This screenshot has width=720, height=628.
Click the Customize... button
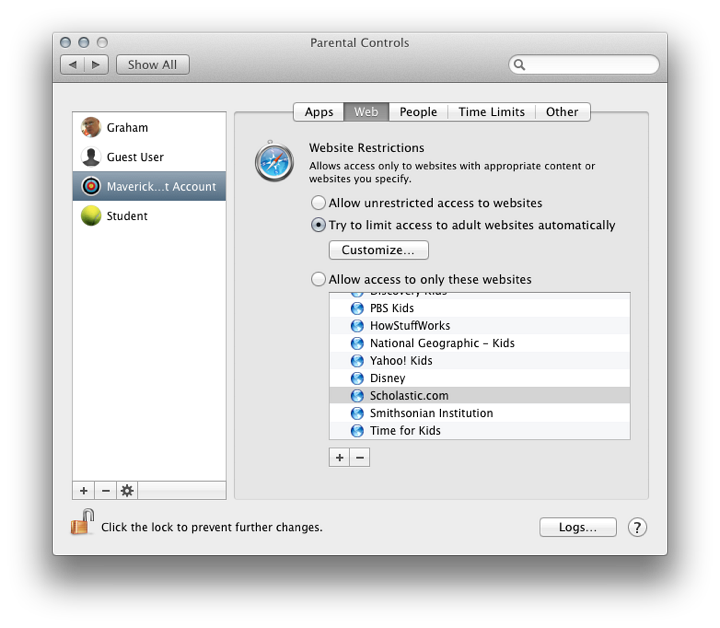click(x=379, y=250)
